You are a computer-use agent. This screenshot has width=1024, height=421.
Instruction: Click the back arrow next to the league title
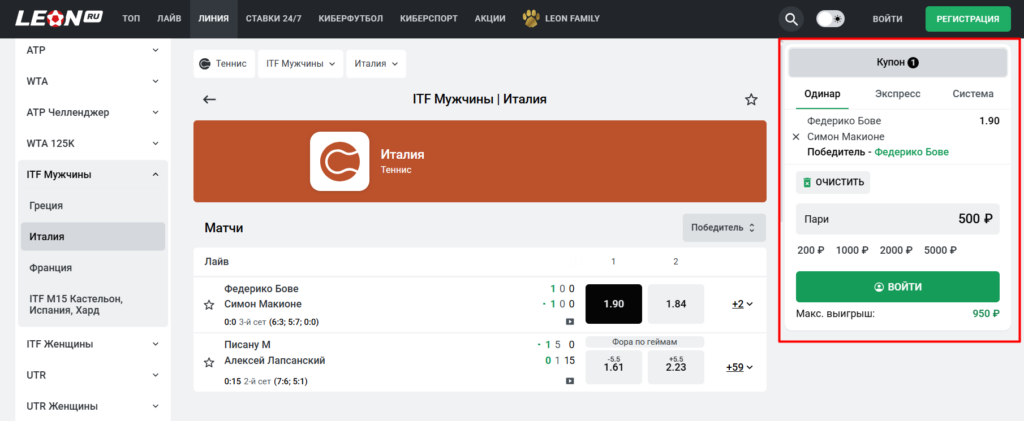tap(209, 99)
